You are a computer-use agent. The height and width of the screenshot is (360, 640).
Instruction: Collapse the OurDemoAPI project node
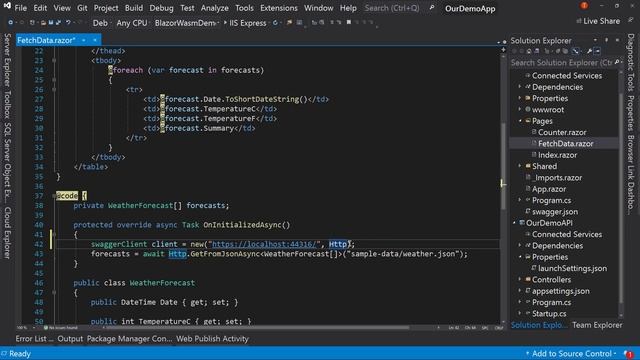pos(514,223)
